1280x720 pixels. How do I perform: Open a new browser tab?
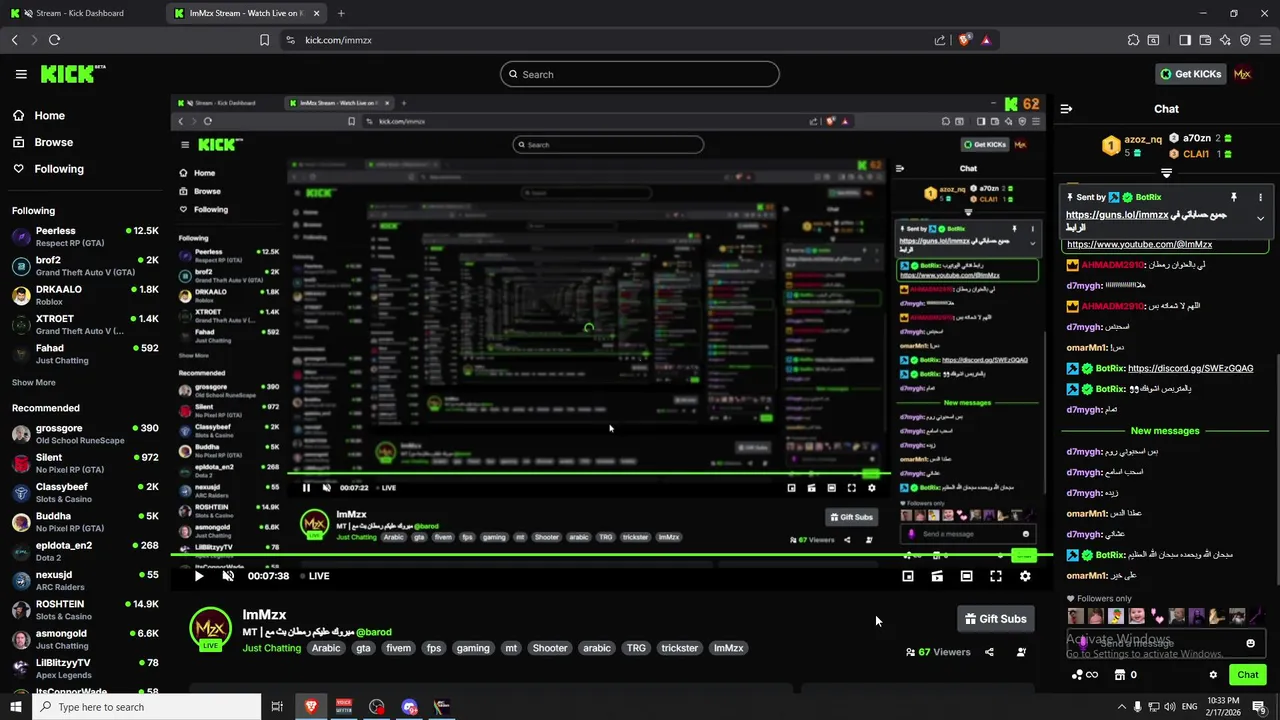341,13
